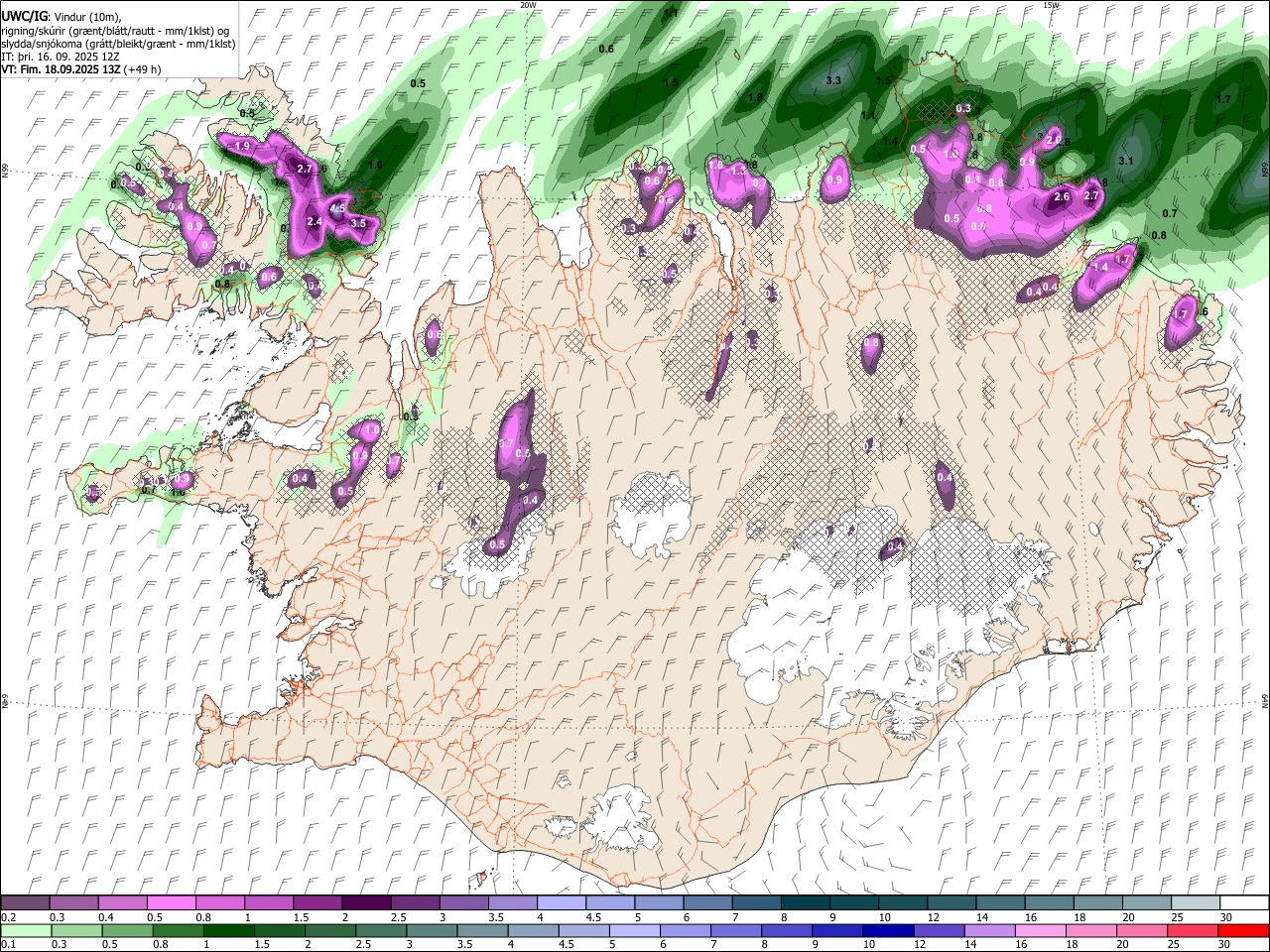Click the 3.3 rain value on the map
Screen dimensions: 1270x952
(x=833, y=81)
